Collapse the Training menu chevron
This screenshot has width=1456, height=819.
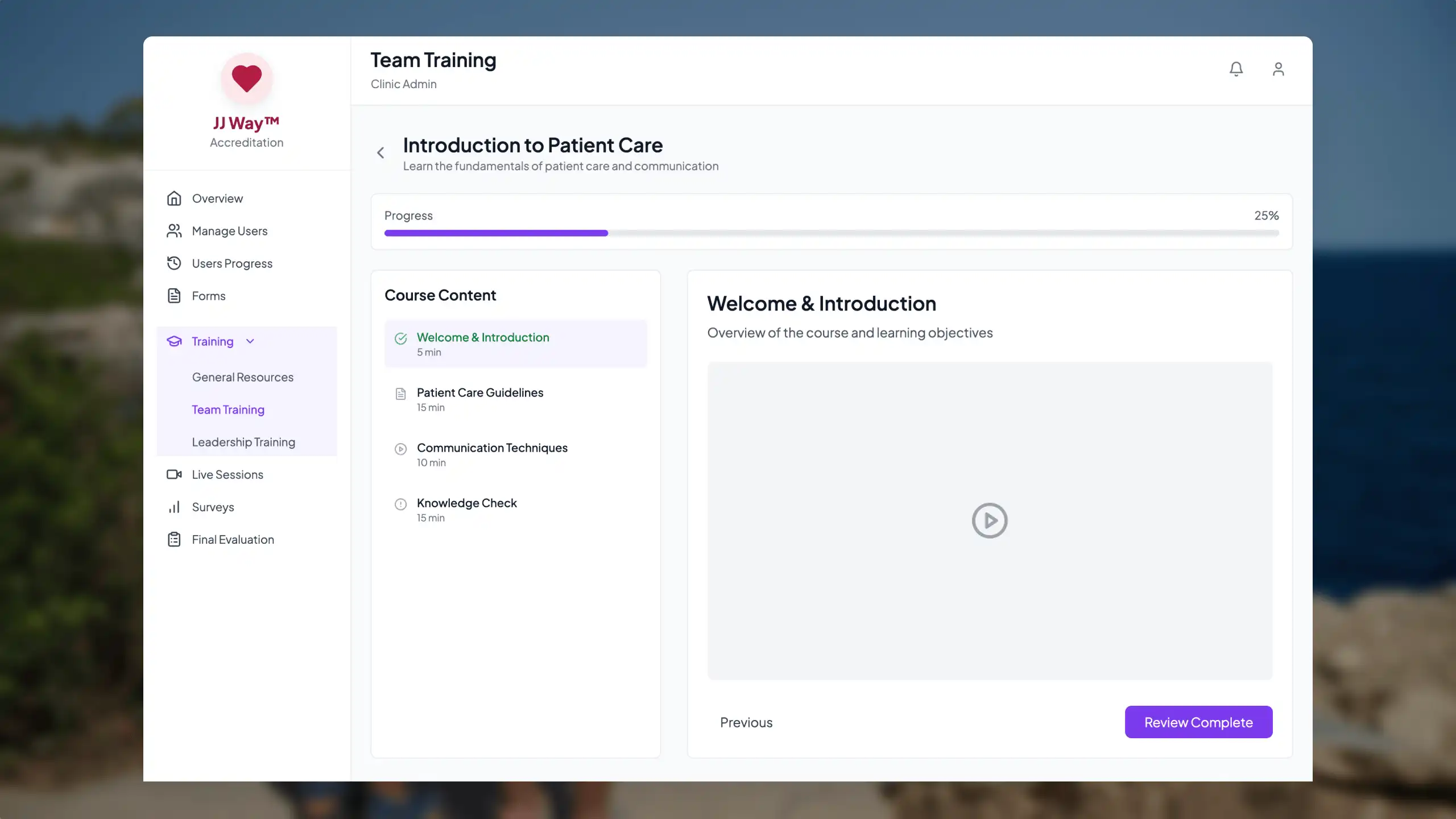point(250,341)
